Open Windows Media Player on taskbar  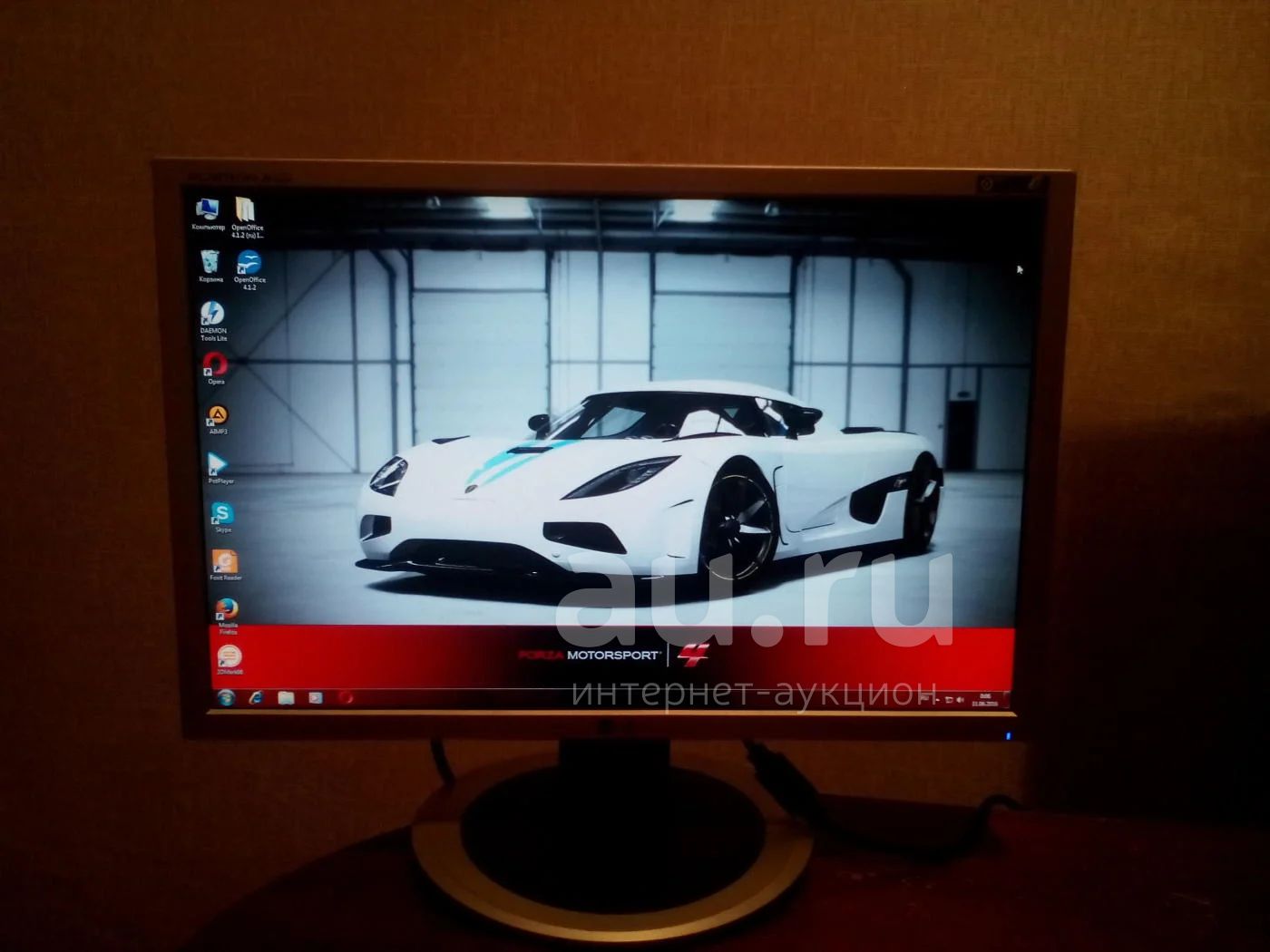tap(315, 698)
